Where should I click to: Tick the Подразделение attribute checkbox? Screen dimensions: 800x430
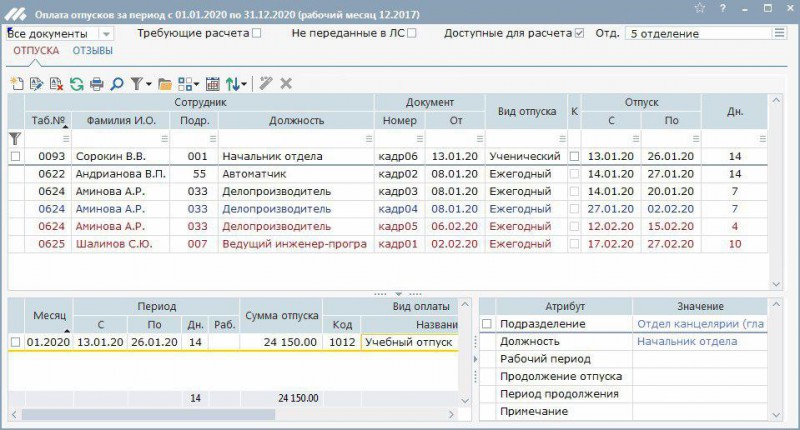[487, 324]
